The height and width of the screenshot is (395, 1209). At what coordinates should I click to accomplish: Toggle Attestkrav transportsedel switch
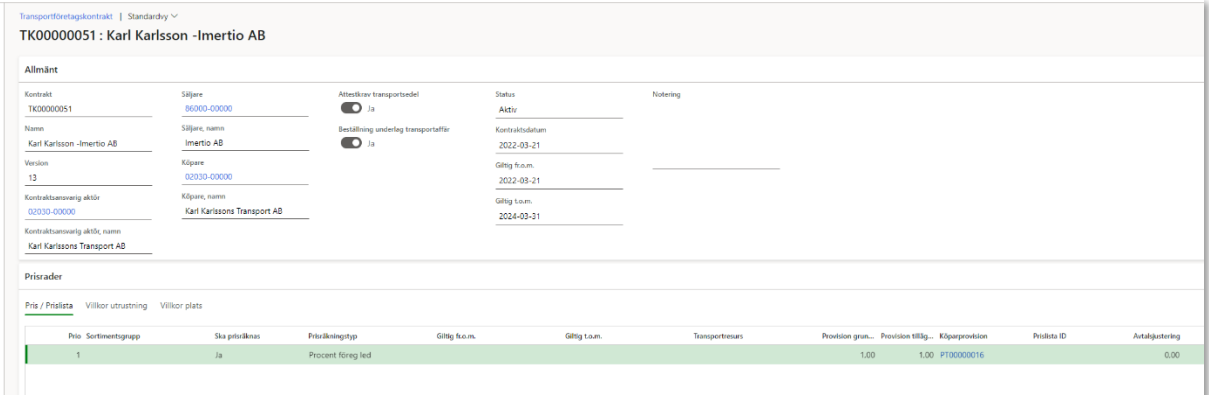pyautogui.click(x=350, y=108)
